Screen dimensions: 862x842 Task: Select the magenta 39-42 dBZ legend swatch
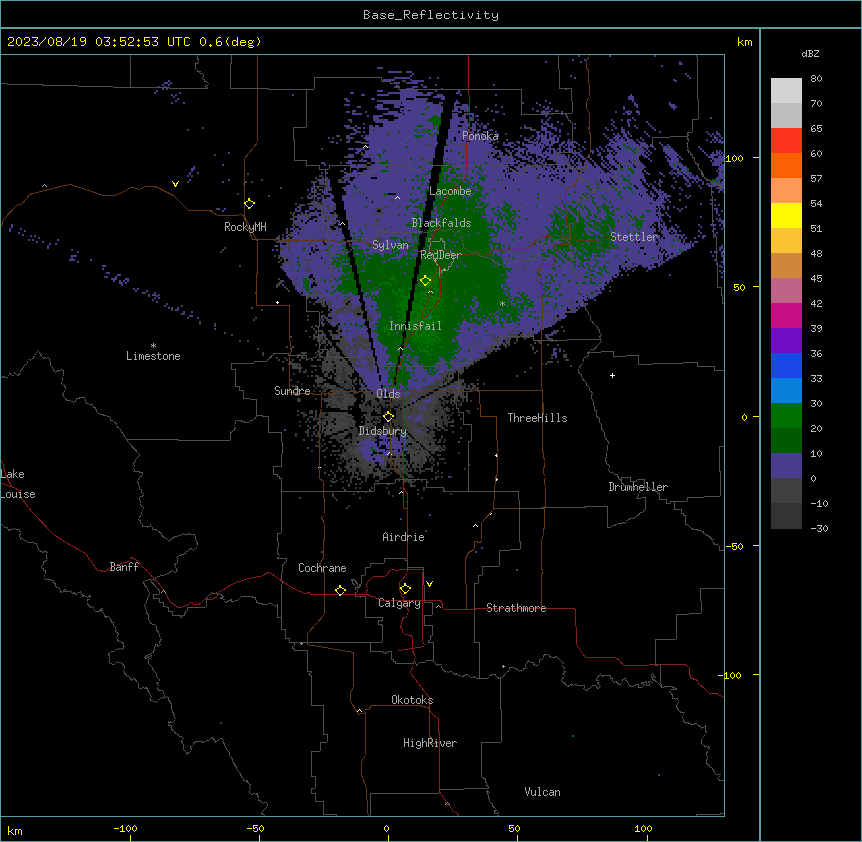click(786, 315)
